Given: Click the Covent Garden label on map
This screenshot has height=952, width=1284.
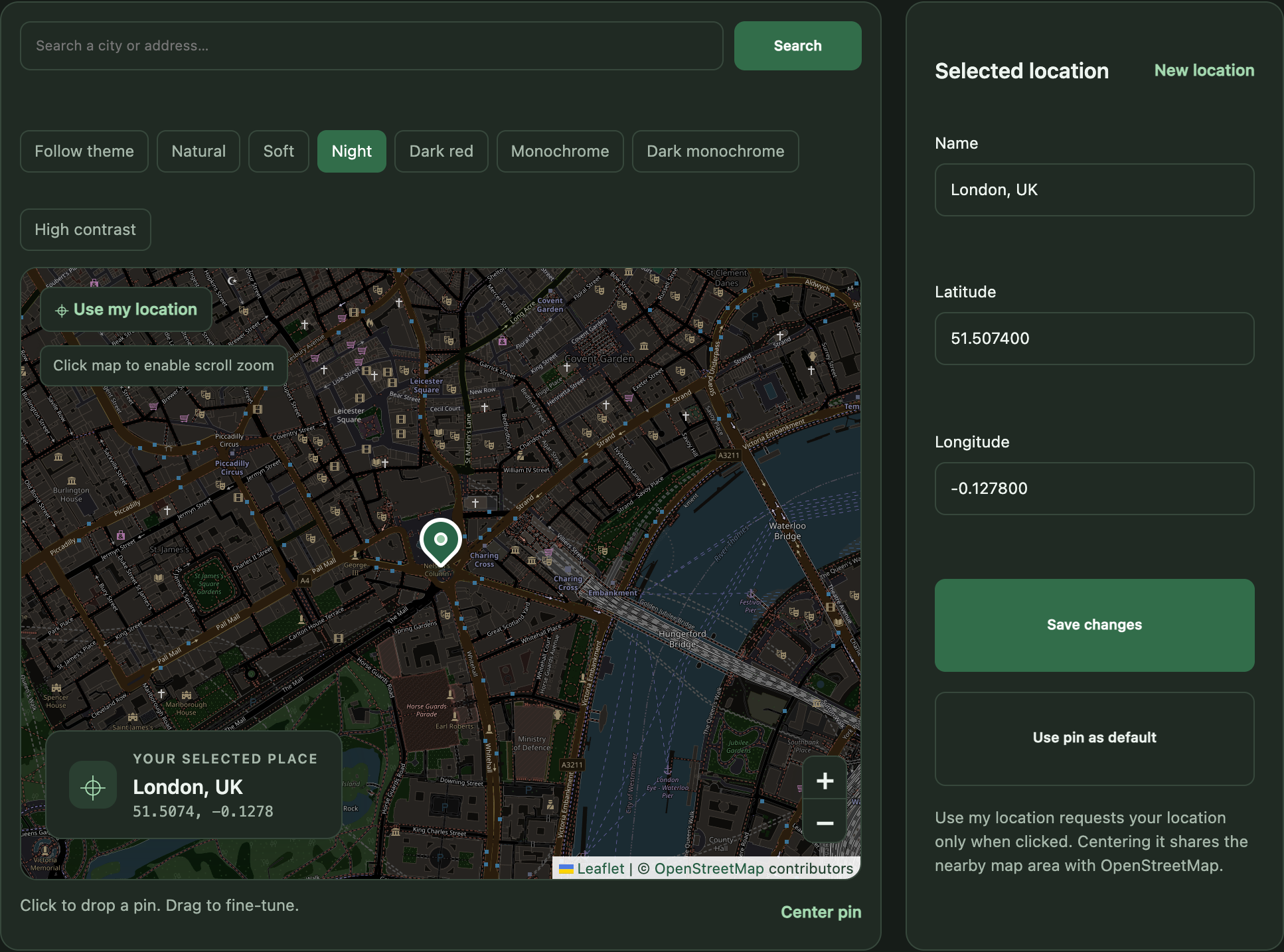Looking at the screenshot, I should click(599, 359).
